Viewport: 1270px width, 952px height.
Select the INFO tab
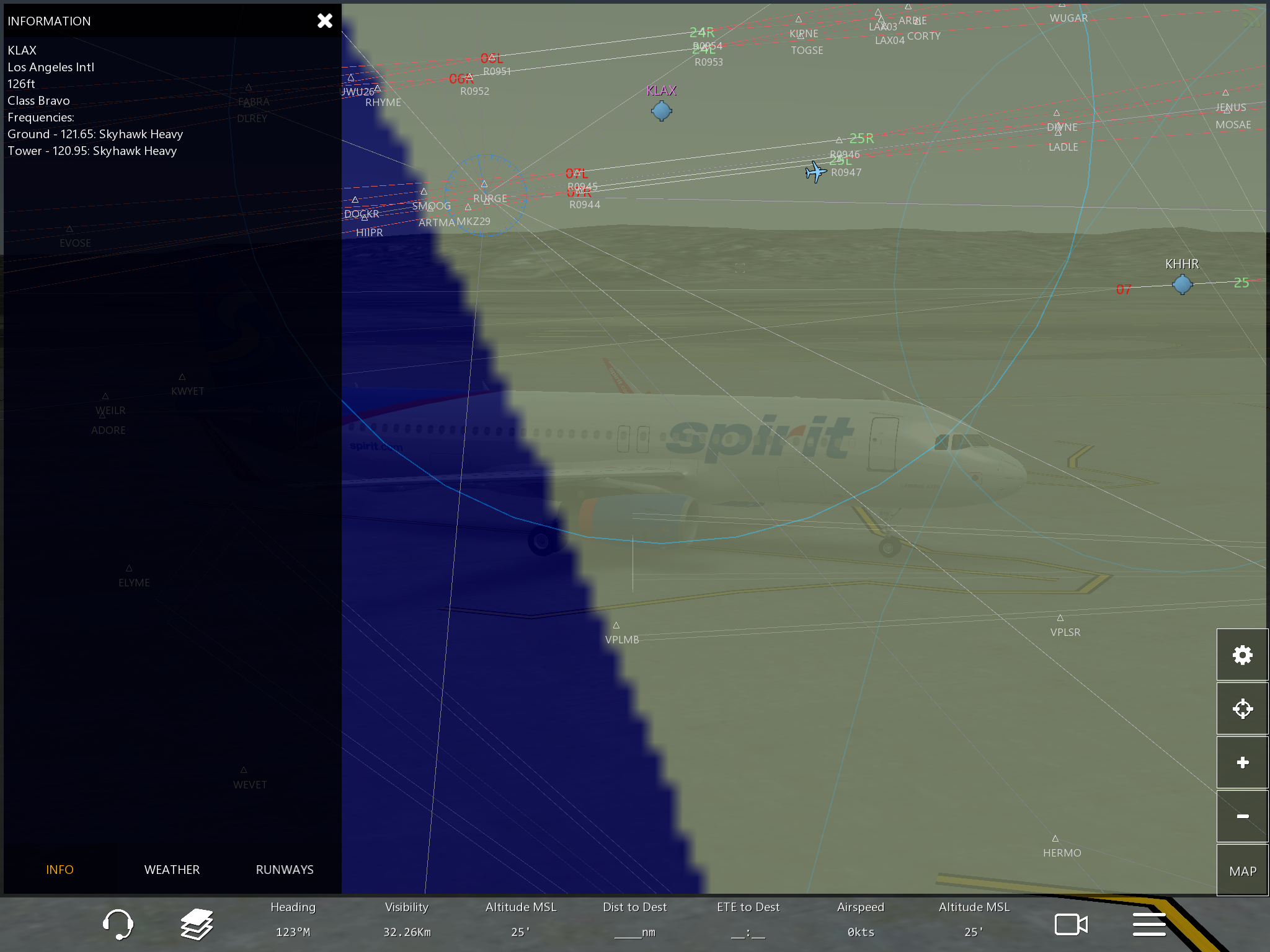pos(60,870)
